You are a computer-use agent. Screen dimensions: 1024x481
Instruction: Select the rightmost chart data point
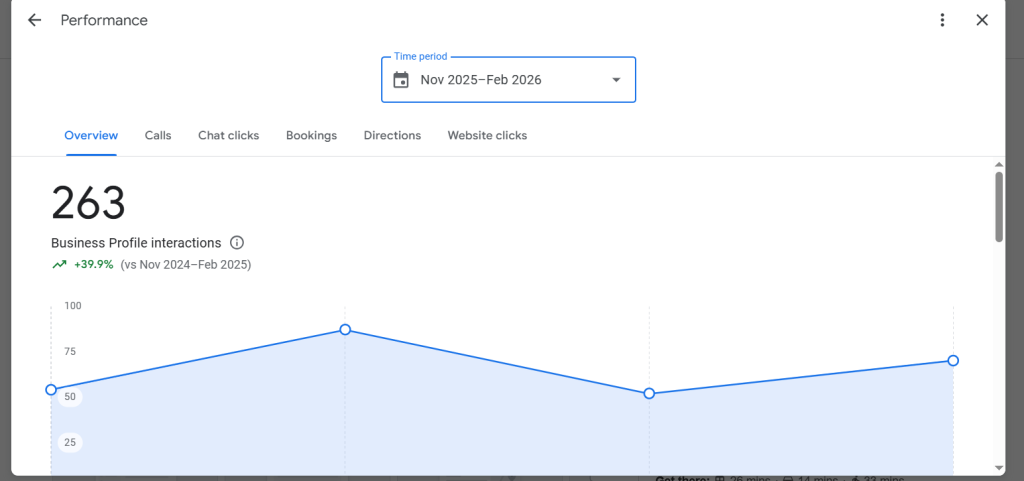point(953,360)
